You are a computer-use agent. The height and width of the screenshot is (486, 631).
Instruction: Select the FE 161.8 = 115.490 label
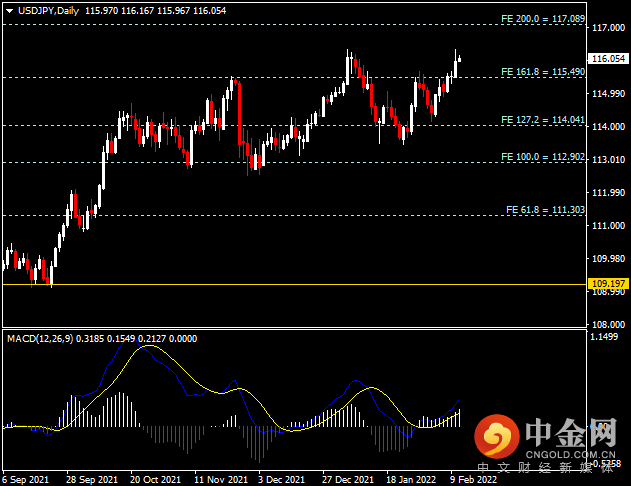pos(541,72)
